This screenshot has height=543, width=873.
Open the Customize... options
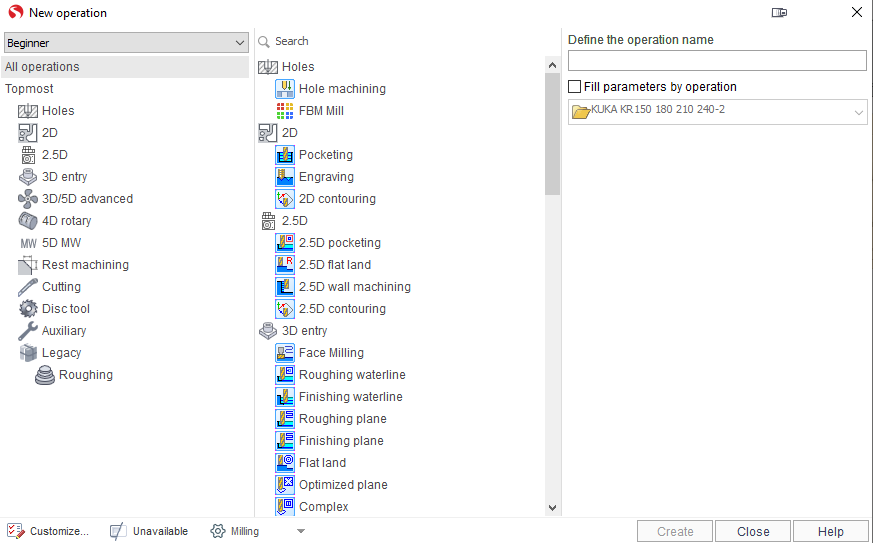(x=48, y=531)
